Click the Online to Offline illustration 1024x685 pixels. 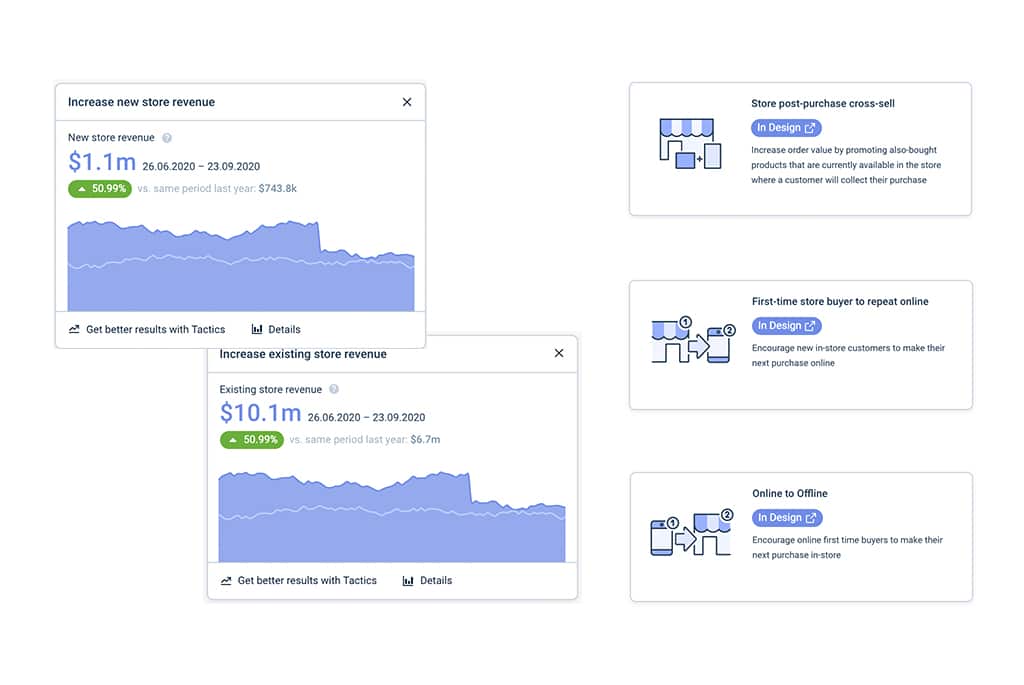coord(692,532)
